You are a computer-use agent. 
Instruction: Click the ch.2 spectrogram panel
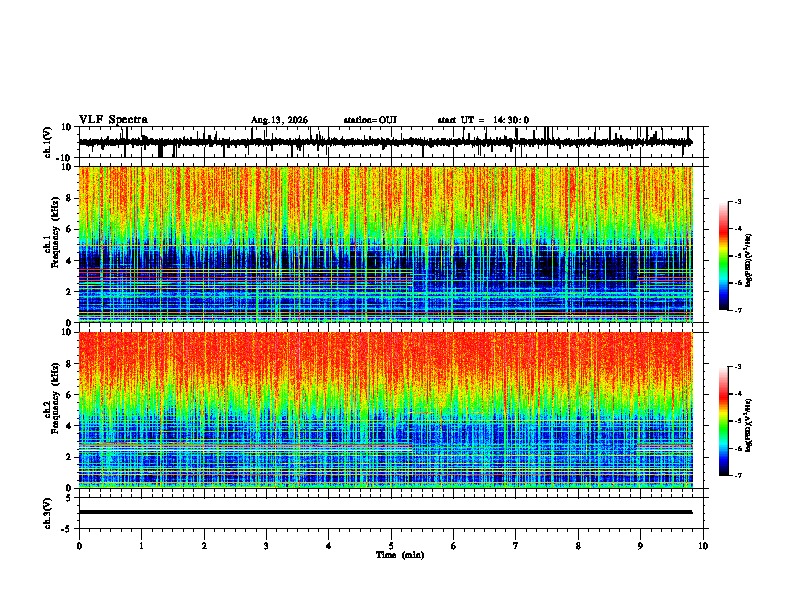coord(386,410)
